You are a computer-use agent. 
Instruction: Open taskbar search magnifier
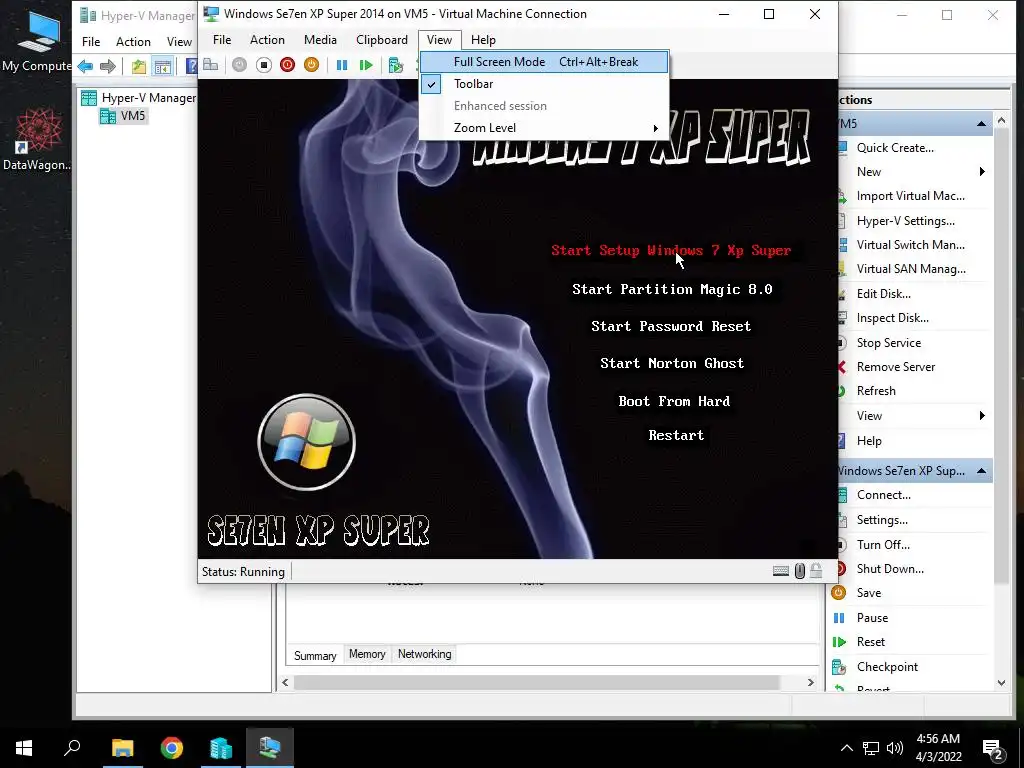coord(72,747)
